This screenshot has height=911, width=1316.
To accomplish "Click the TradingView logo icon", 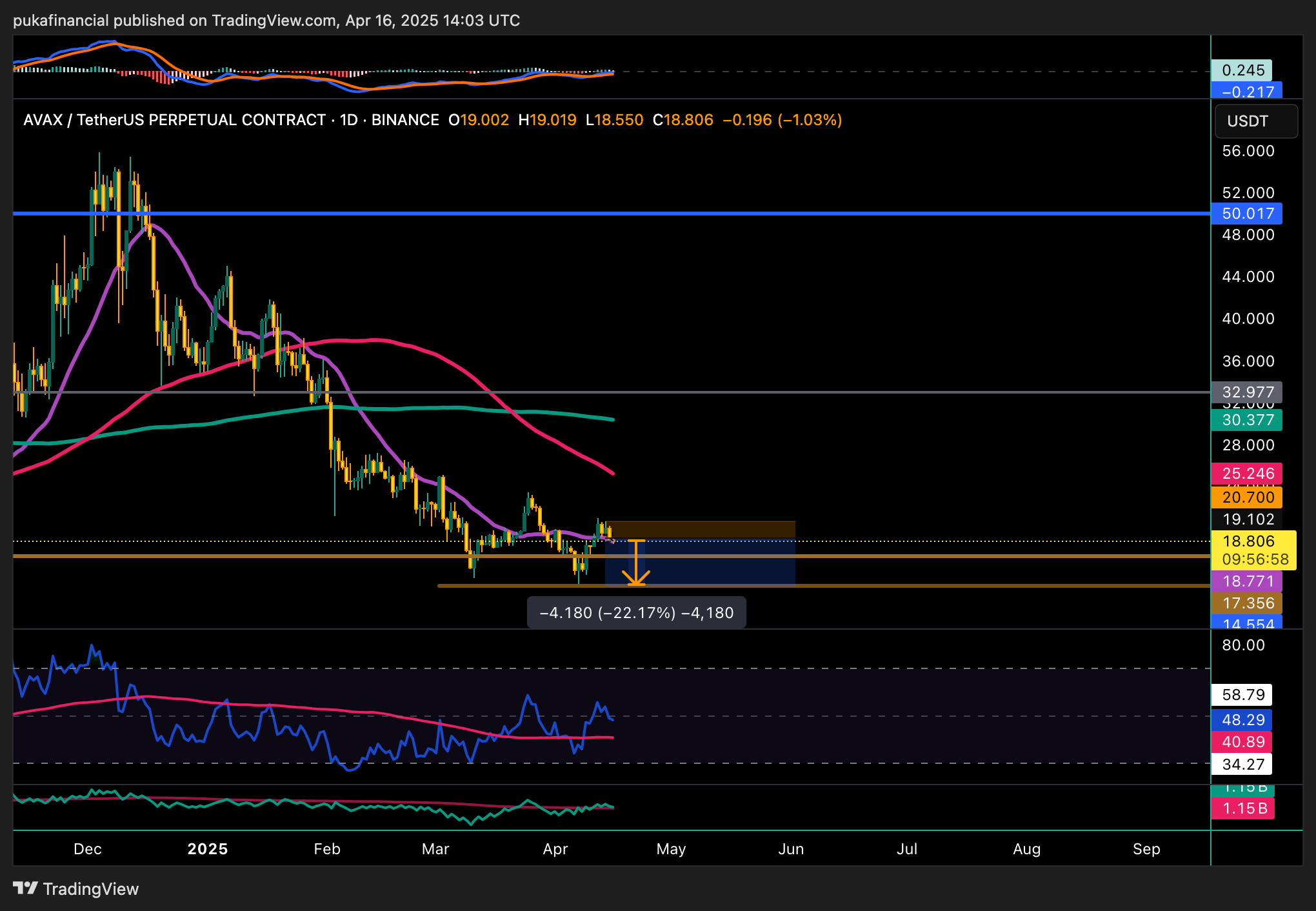I will (25, 888).
